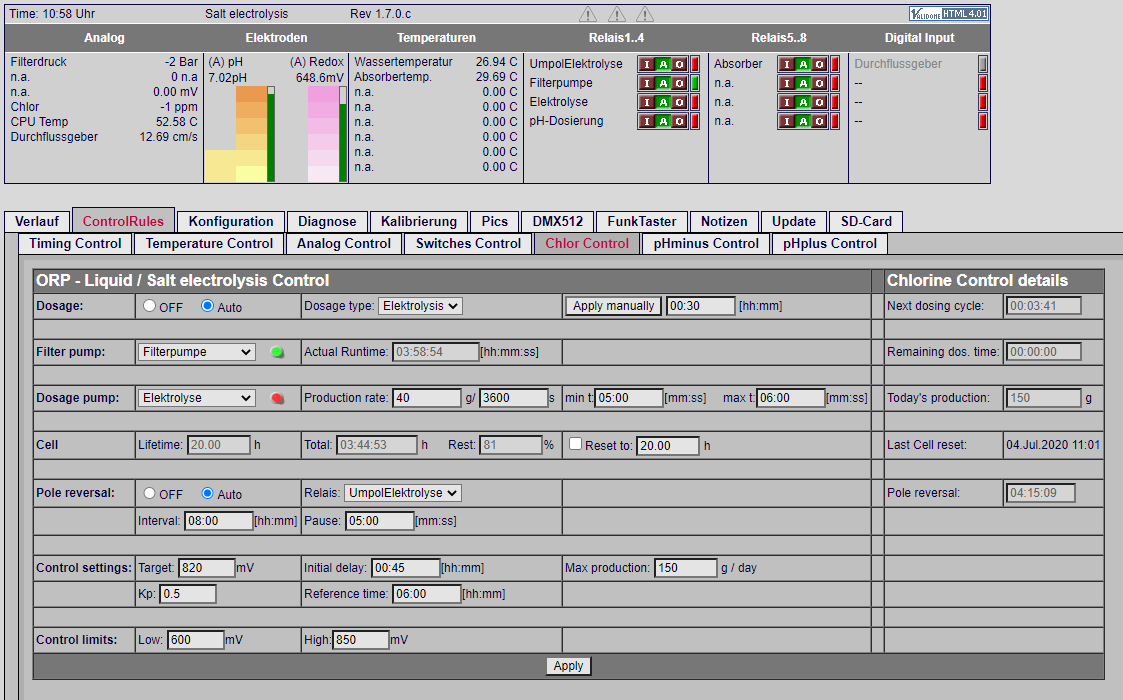Click green LED beside Filter pump dropdown
The width and height of the screenshot is (1123, 700).
(x=277, y=352)
